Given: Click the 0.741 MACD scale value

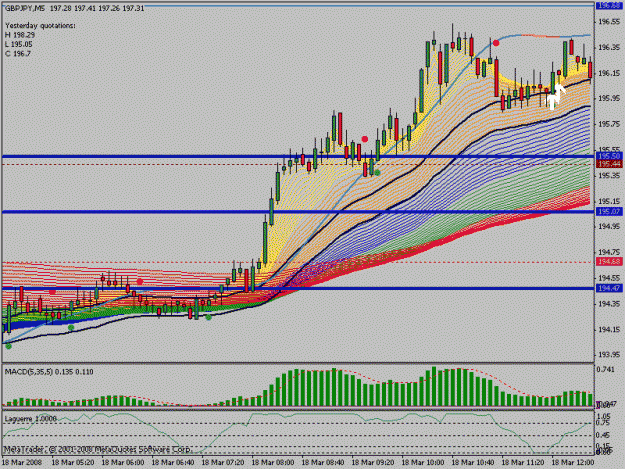Looking at the screenshot, I should click(606, 369).
